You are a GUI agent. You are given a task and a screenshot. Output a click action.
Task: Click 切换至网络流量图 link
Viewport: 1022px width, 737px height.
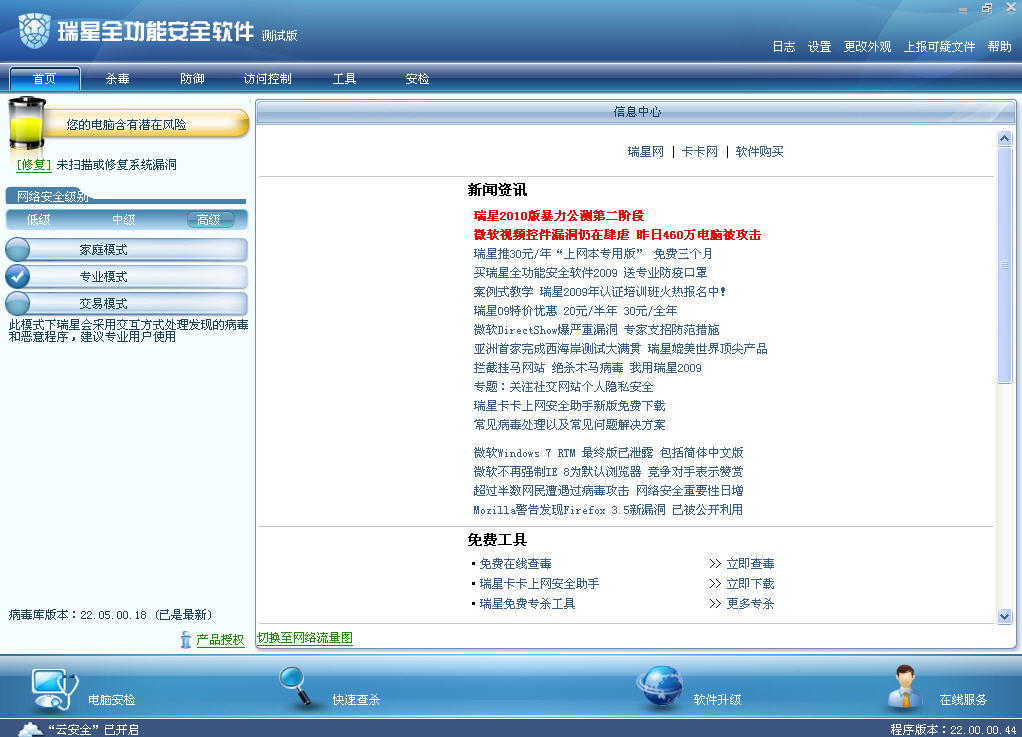pos(305,638)
